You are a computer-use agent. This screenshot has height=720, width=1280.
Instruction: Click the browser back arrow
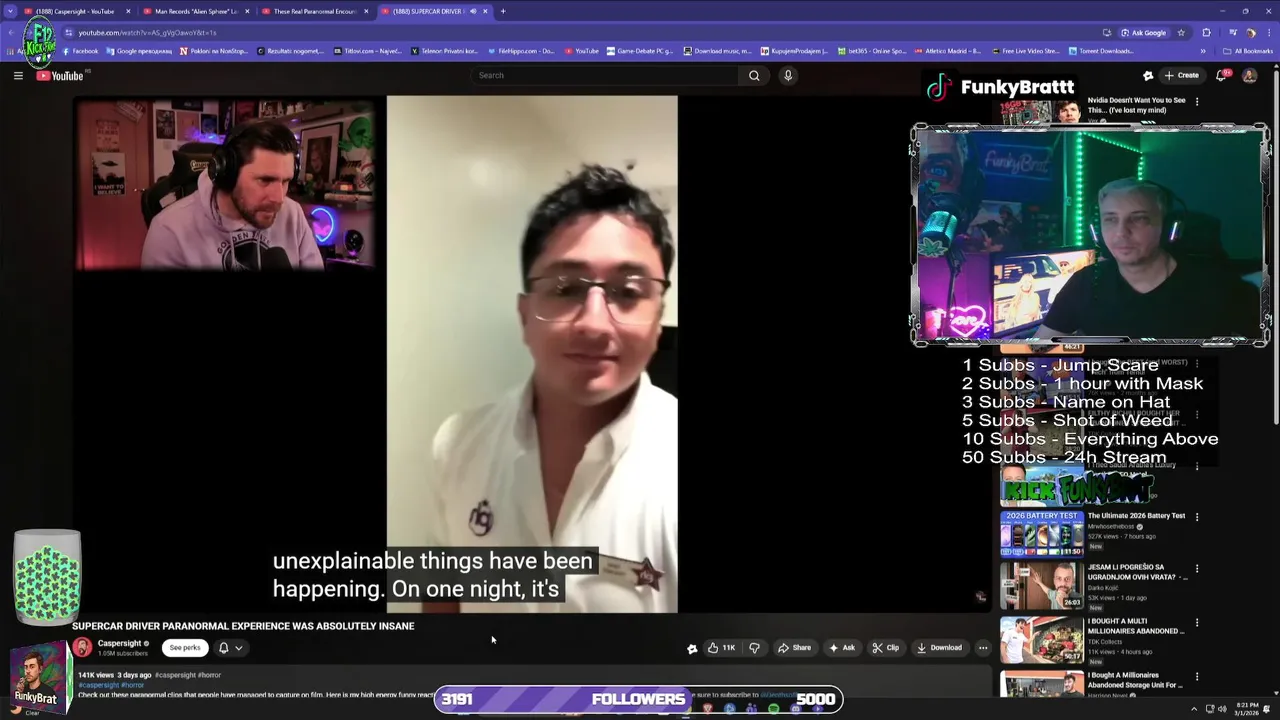(11, 32)
